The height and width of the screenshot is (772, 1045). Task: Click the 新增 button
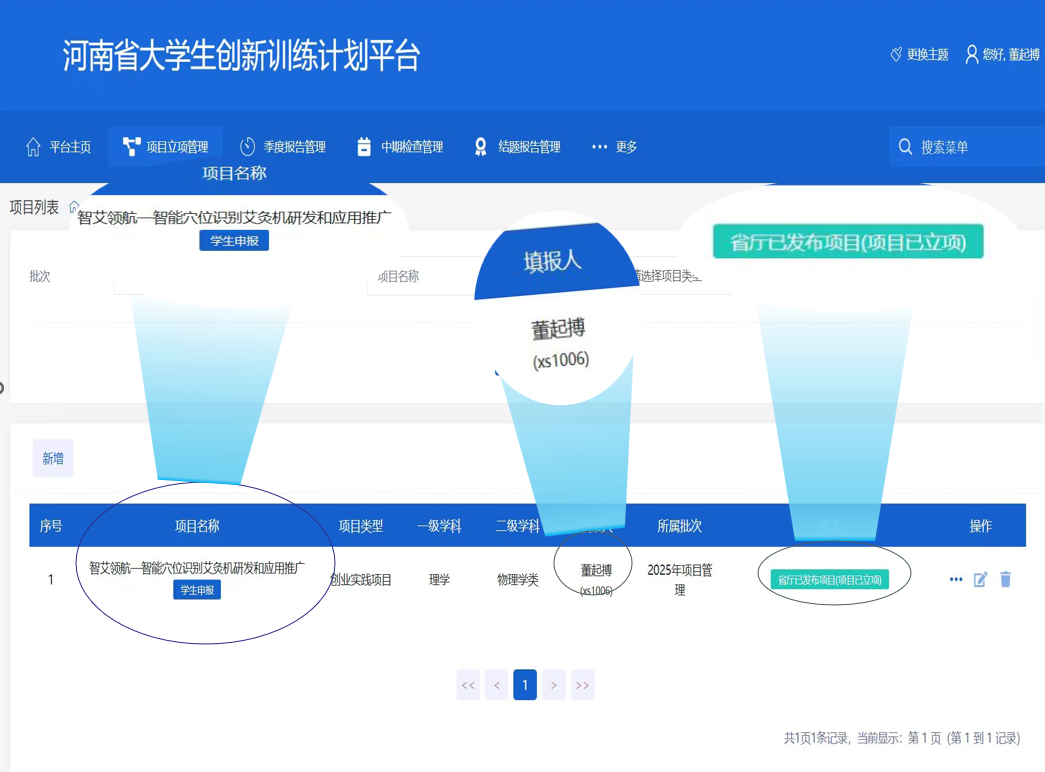click(53, 458)
